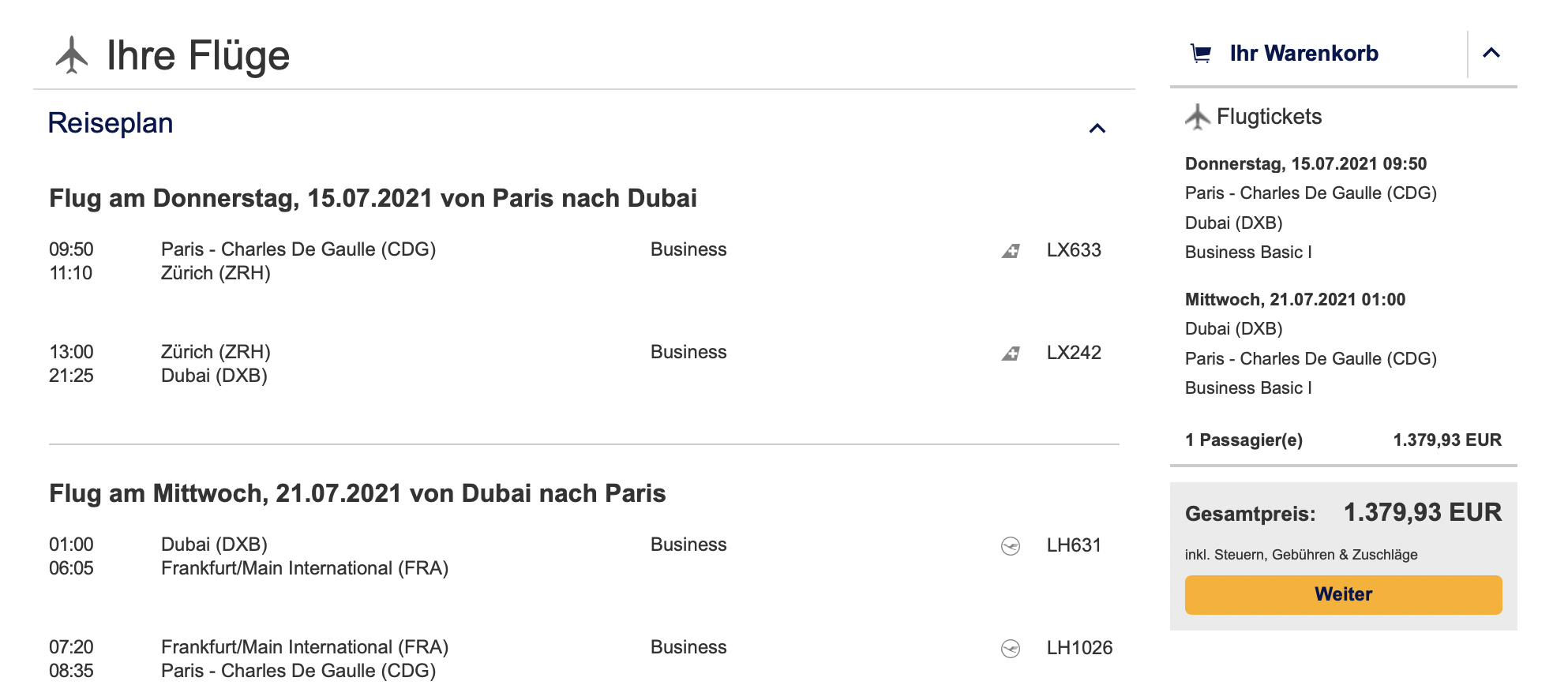
Task: Continue with the Weiter button
Action: click(1343, 594)
